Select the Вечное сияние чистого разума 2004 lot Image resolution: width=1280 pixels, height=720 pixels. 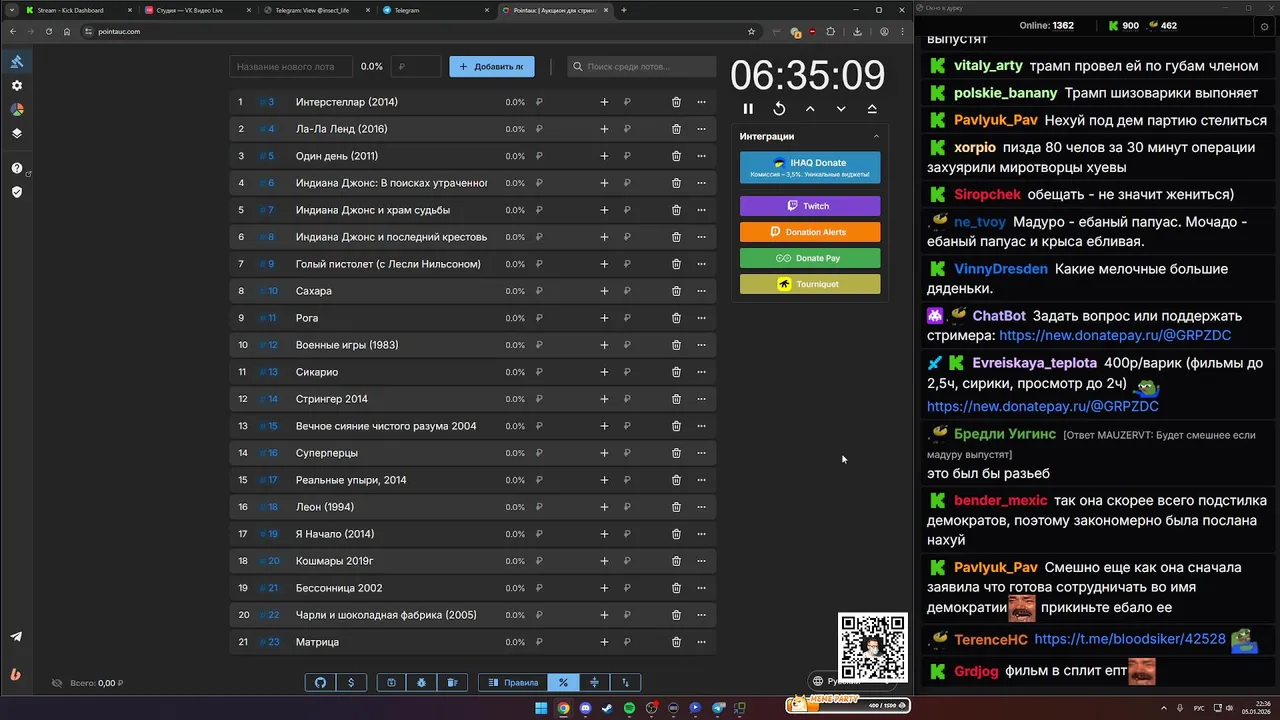point(386,426)
